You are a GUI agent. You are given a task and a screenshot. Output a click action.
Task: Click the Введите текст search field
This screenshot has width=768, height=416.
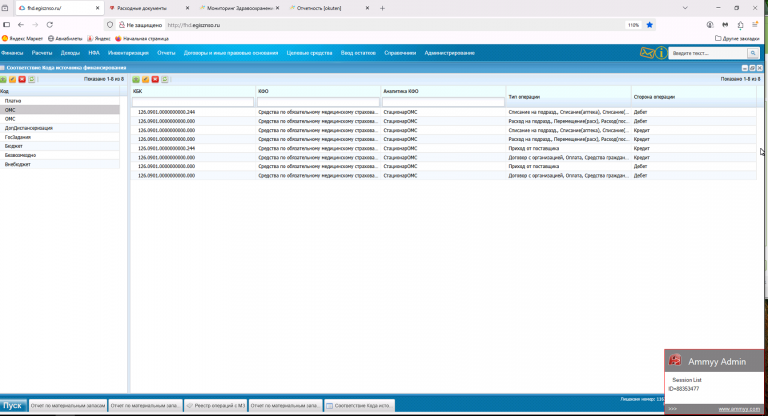coord(708,53)
